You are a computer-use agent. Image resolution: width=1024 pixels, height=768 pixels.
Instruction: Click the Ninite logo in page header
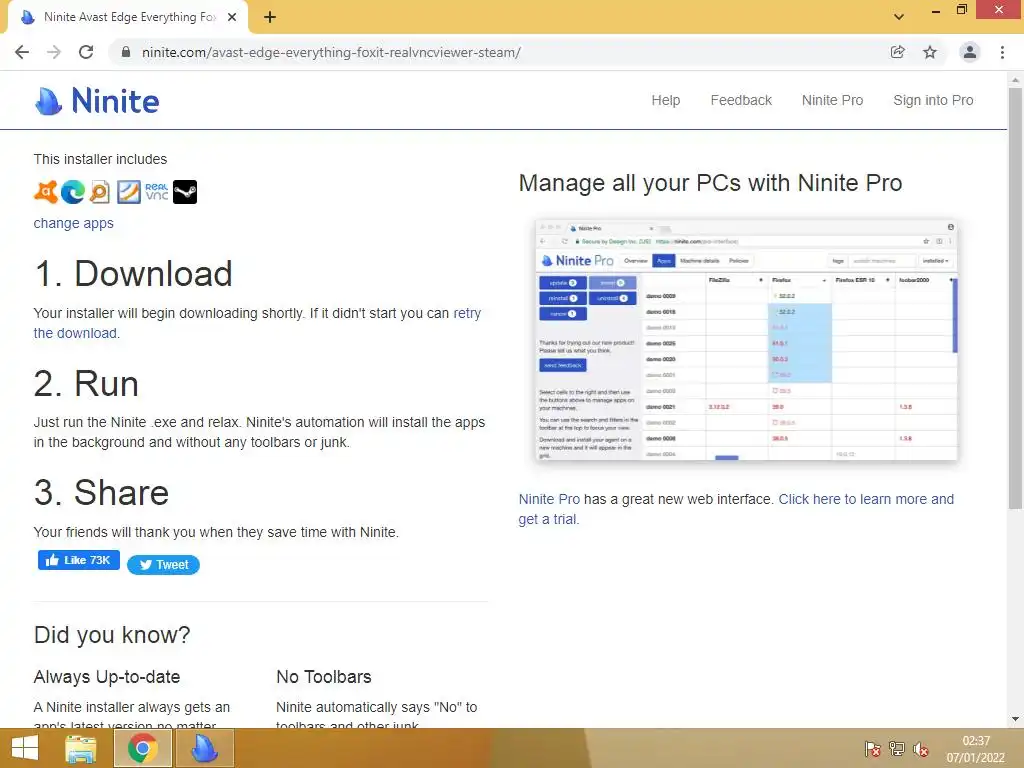pyautogui.click(x=97, y=101)
